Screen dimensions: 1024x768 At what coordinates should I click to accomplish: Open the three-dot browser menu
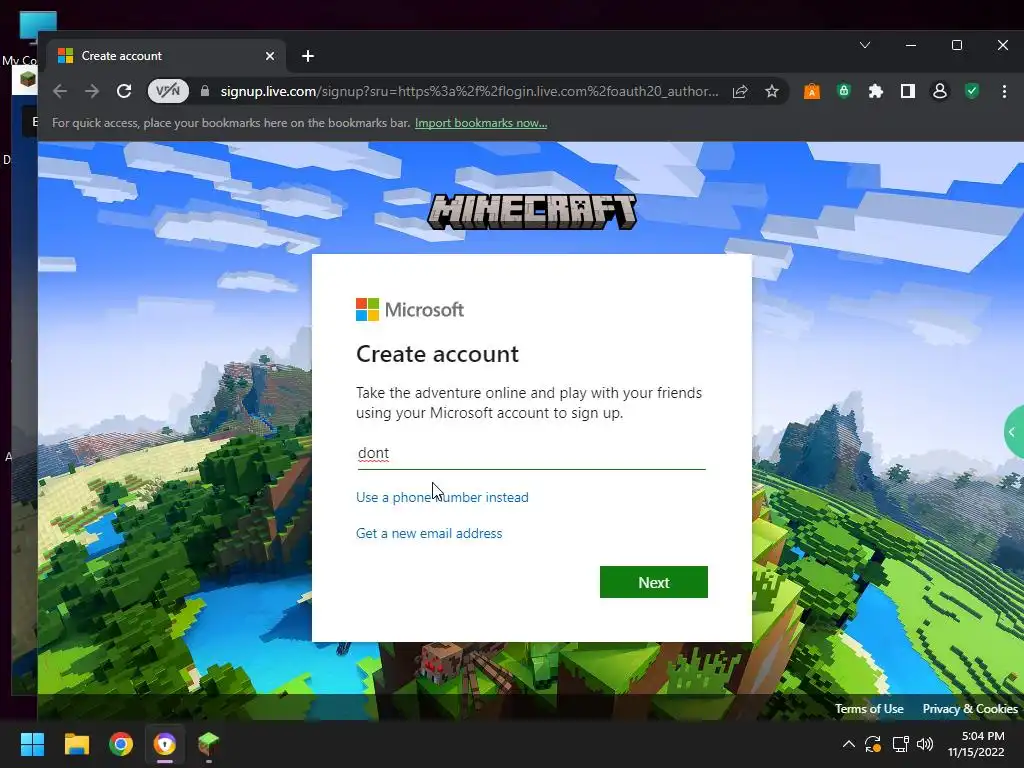pos(1004,91)
